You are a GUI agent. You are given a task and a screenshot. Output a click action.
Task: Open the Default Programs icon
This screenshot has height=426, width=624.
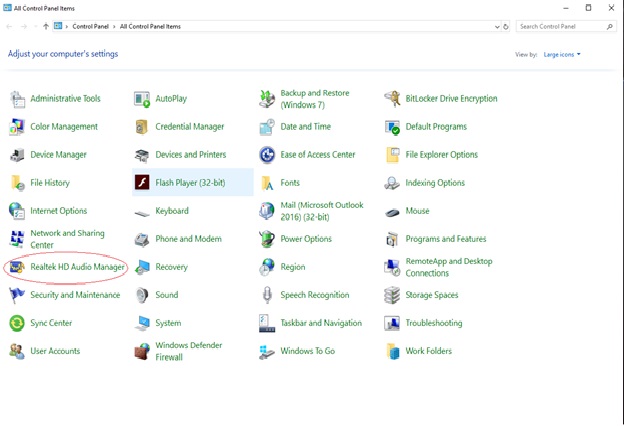(392, 127)
